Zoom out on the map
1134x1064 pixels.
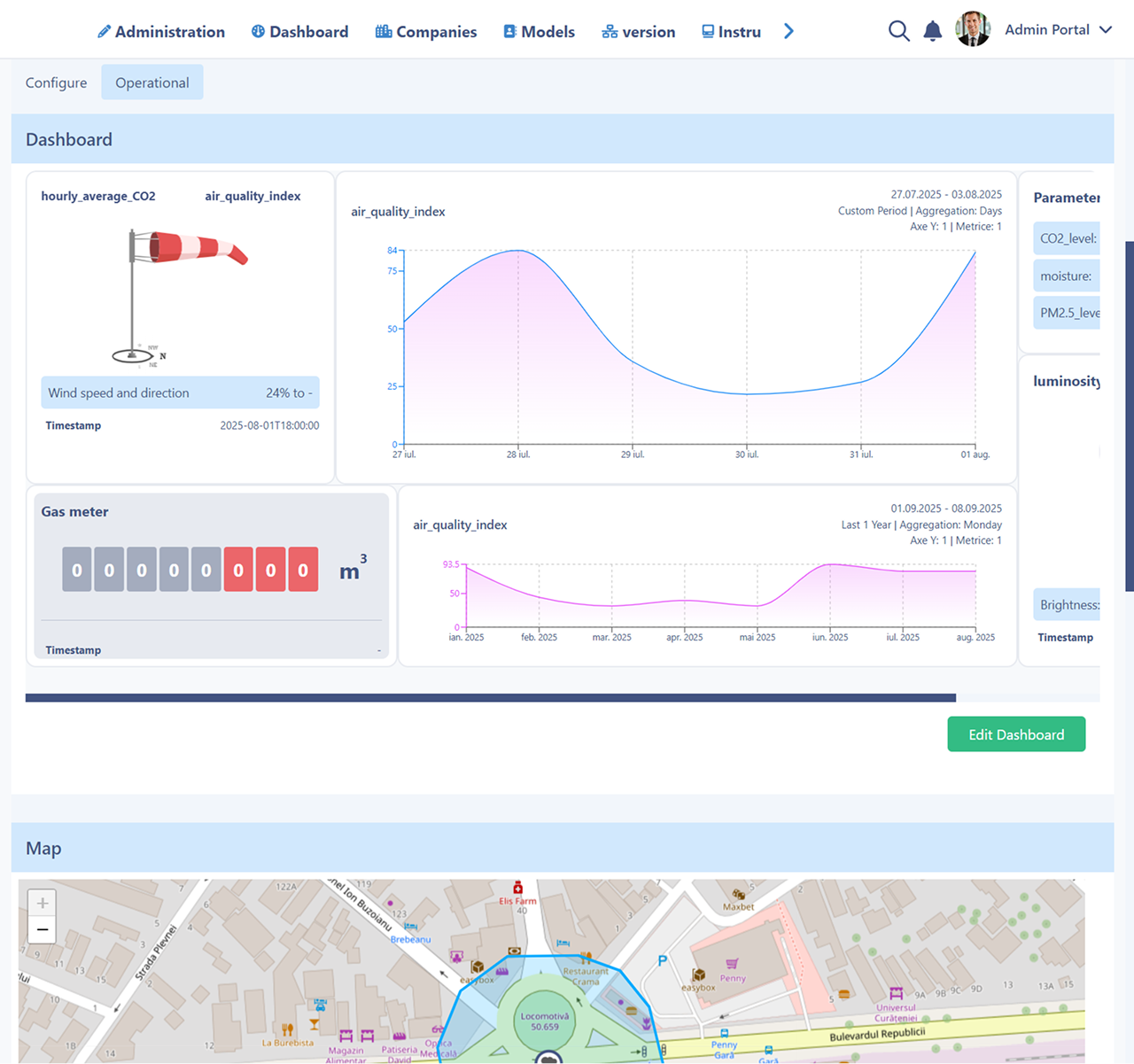click(x=42, y=929)
